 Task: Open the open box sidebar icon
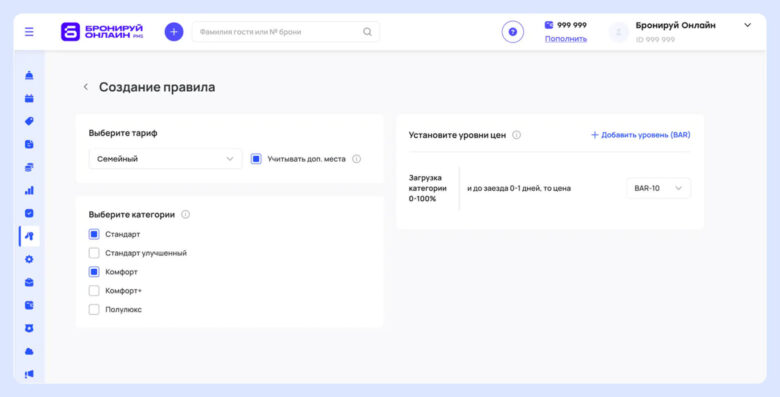[29, 283]
